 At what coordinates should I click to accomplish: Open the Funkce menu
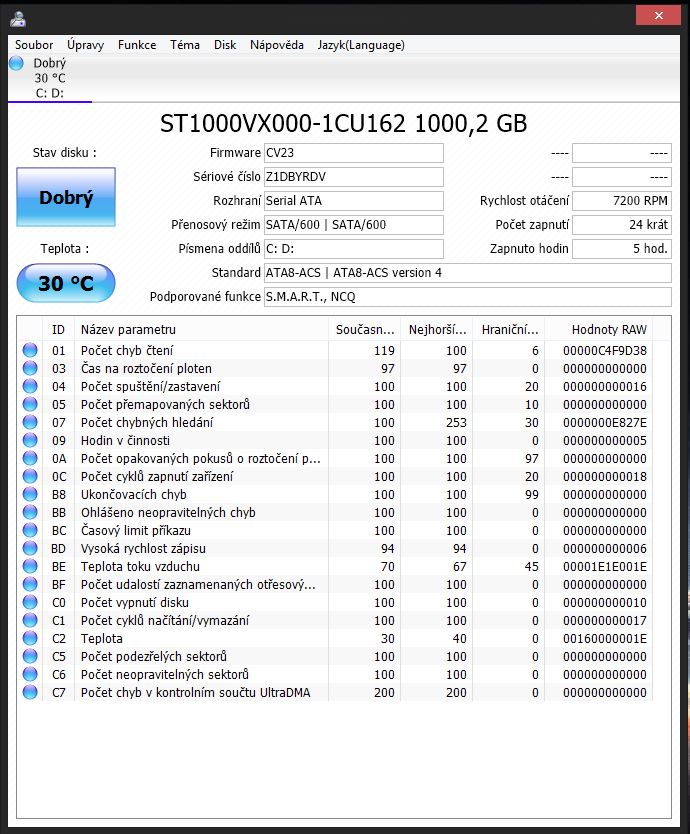click(x=137, y=45)
